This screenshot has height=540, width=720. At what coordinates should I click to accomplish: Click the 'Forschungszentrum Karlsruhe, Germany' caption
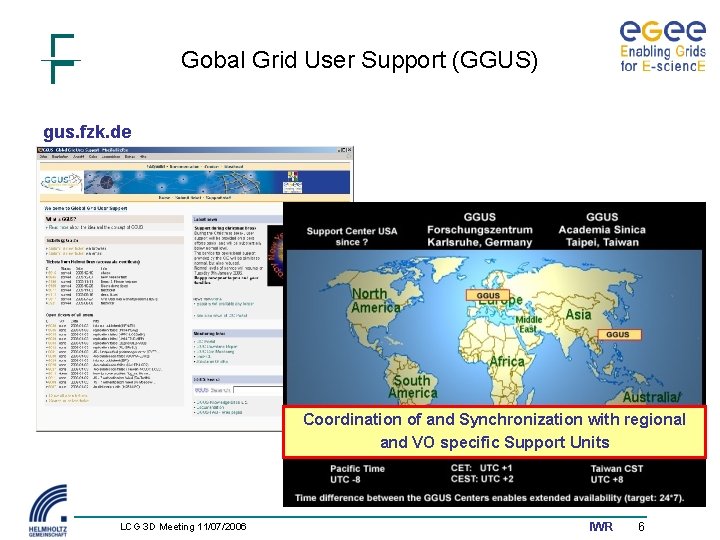[x=479, y=236]
